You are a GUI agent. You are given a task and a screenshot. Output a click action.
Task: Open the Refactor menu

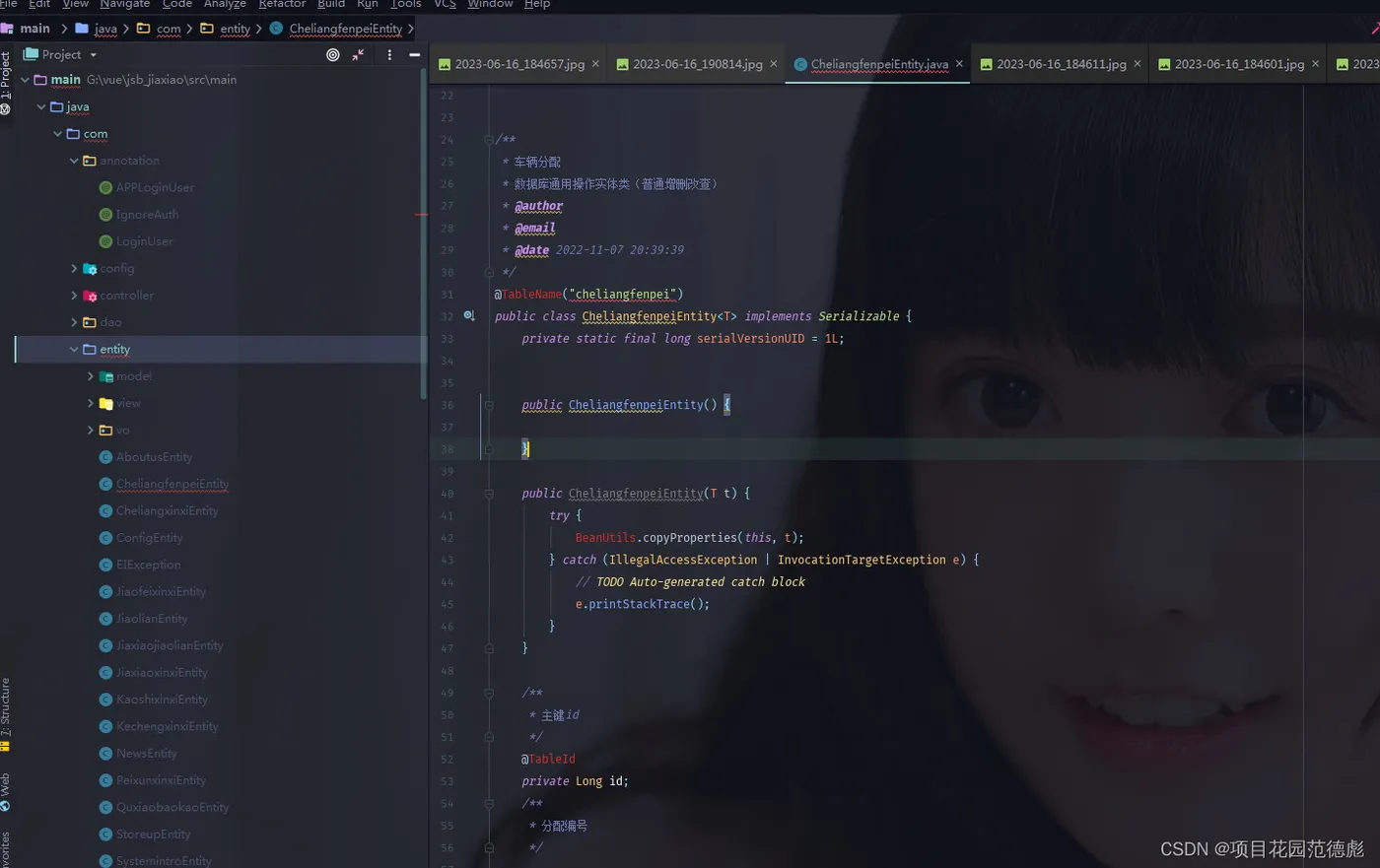282,4
